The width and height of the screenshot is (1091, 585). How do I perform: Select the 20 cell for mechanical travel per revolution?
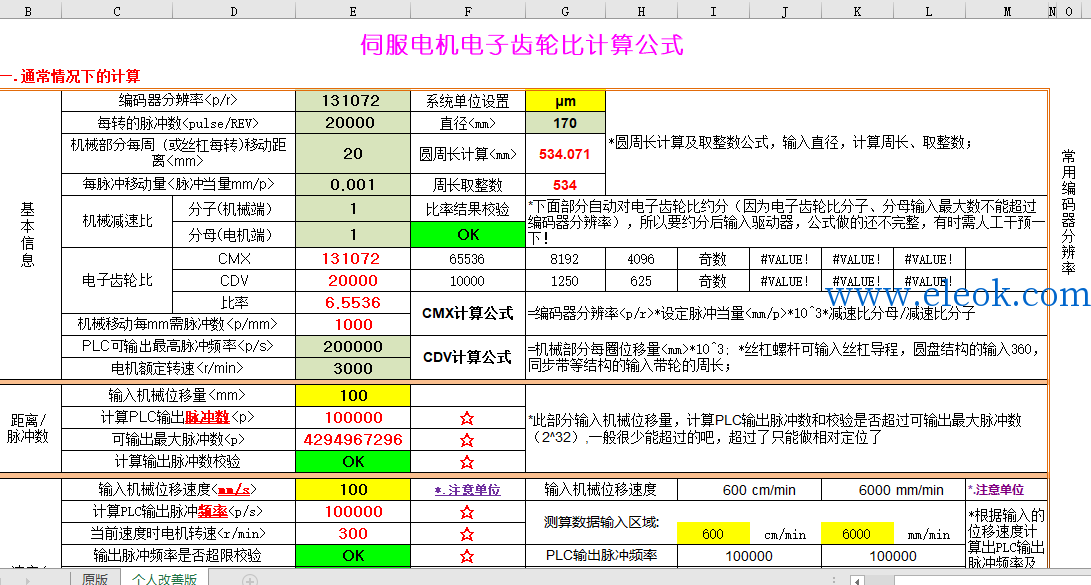point(353,154)
